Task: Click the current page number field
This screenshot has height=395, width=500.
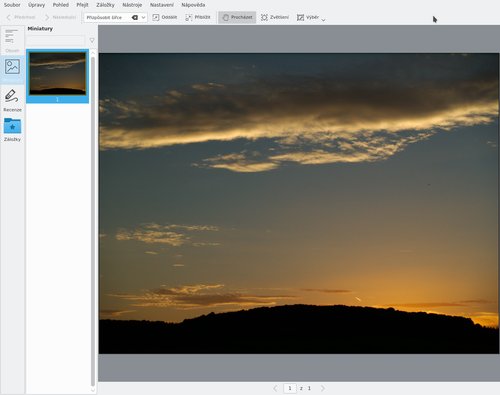Action: click(x=290, y=388)
